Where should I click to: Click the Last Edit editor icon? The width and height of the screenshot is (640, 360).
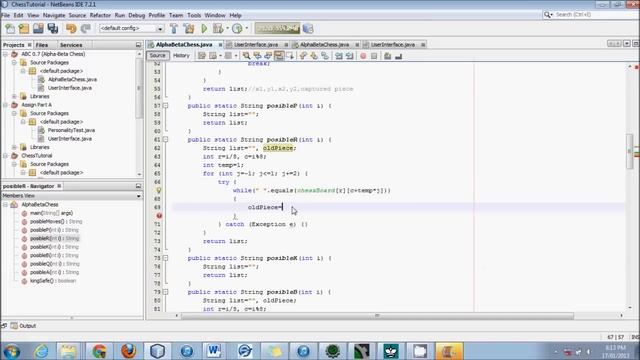click(x=202, y=56)
